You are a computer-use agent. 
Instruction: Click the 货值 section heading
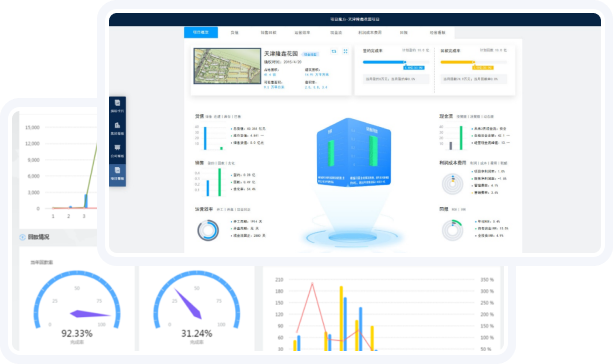click(199, 116)
